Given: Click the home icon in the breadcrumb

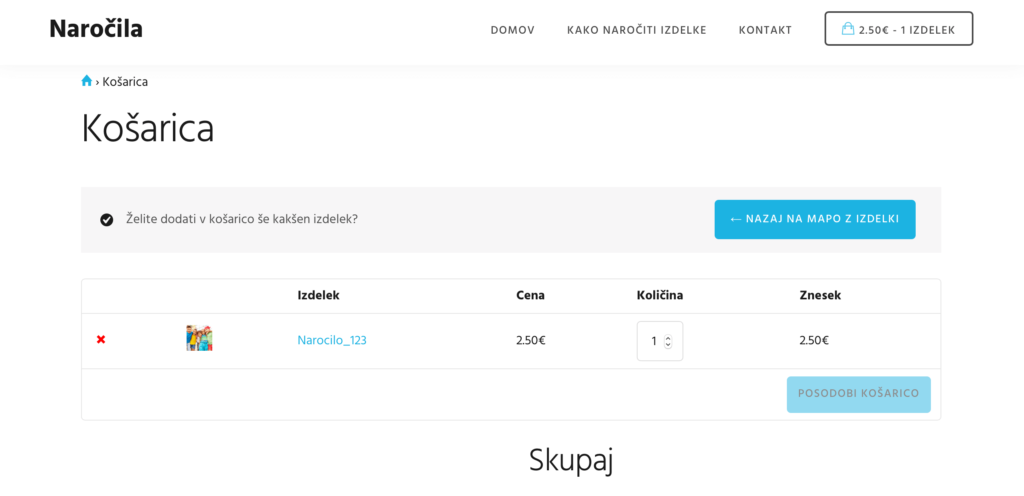Looking at the screenshot, I should coord(87,81).
